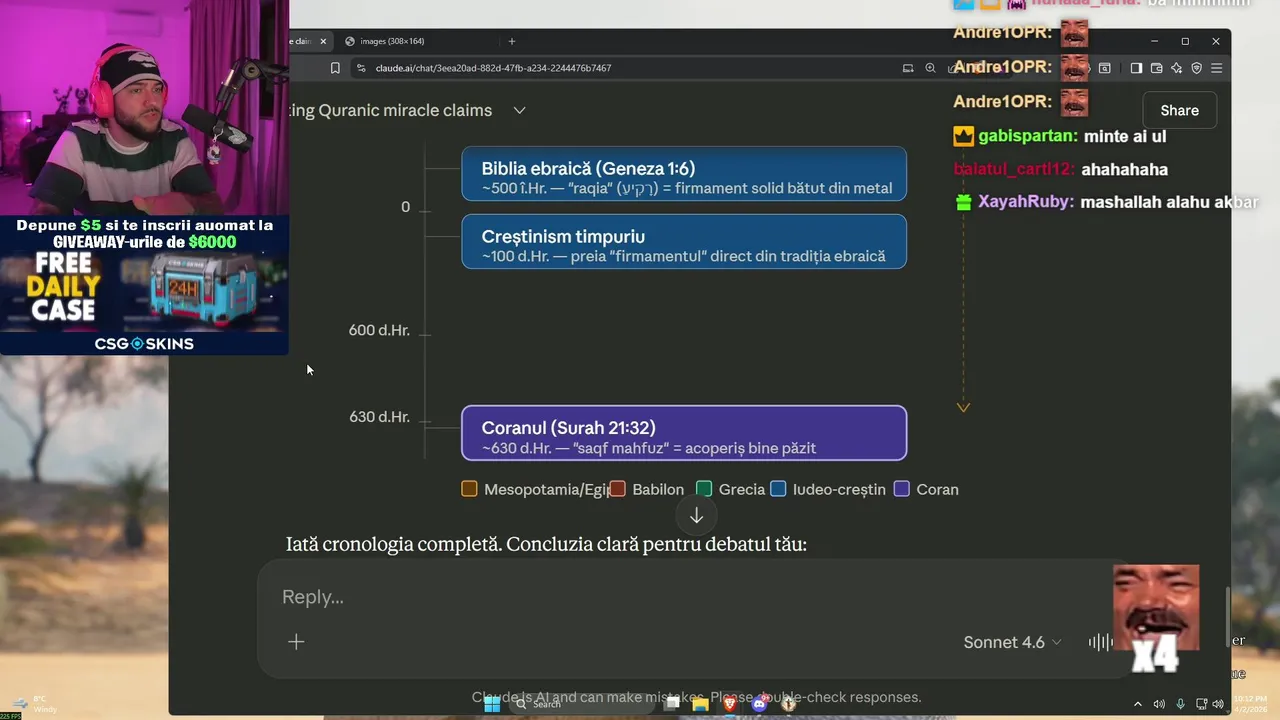Image resolution: width=1280 pixels, height=720 pixels.
Task: Jump to bottom with the down-arrow button
Action: point(697,516)
